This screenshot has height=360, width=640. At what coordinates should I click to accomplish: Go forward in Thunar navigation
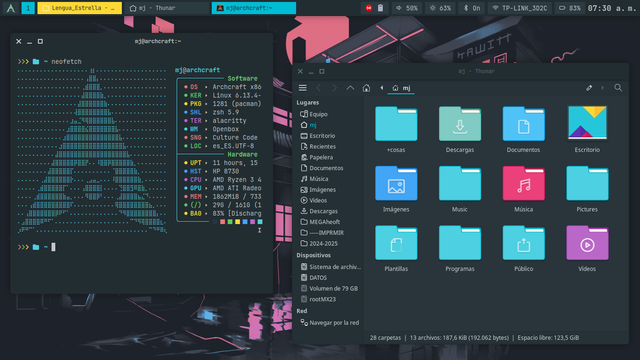(334, 88)
